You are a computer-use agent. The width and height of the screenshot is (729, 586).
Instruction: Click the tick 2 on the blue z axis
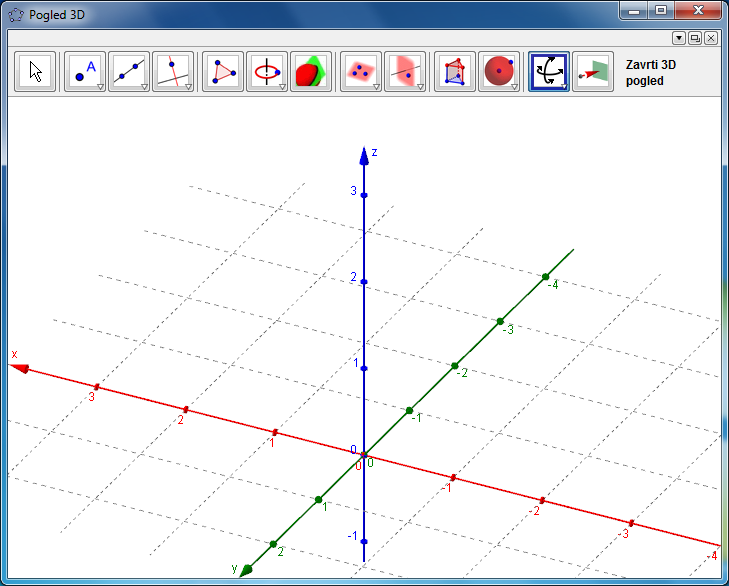tap(364, 282)
